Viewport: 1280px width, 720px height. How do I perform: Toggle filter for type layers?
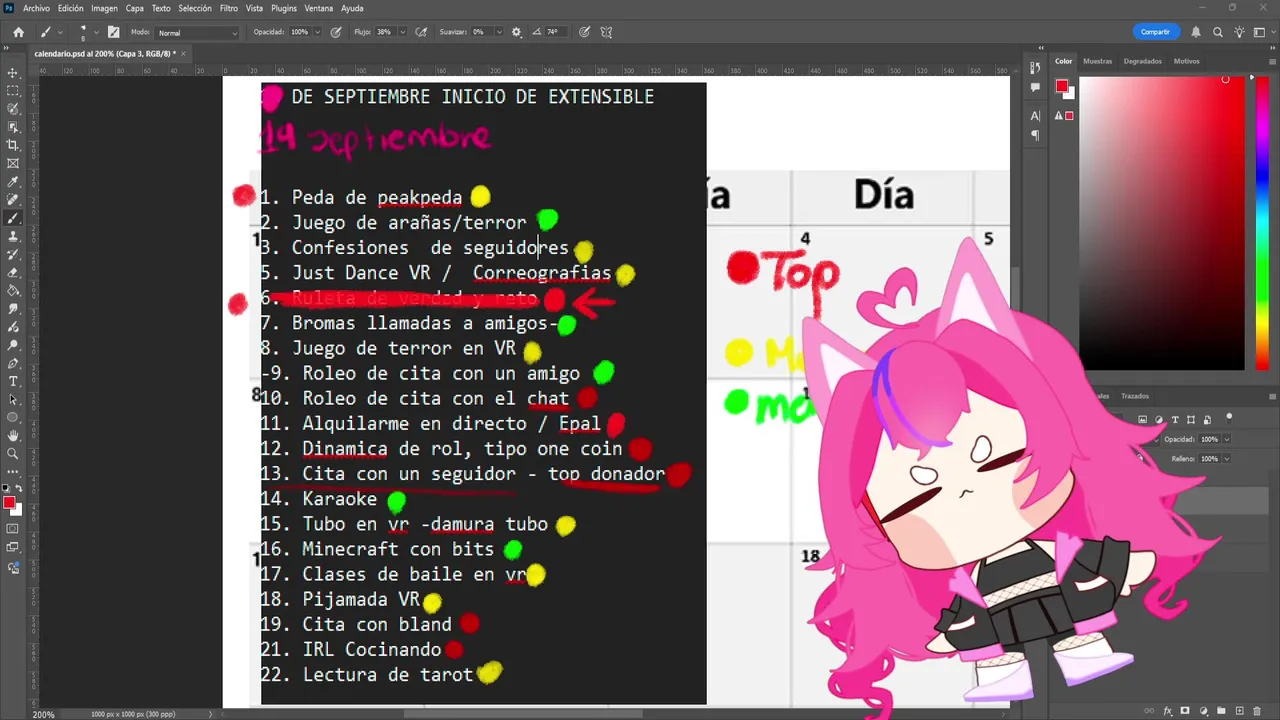(1176, 420)
